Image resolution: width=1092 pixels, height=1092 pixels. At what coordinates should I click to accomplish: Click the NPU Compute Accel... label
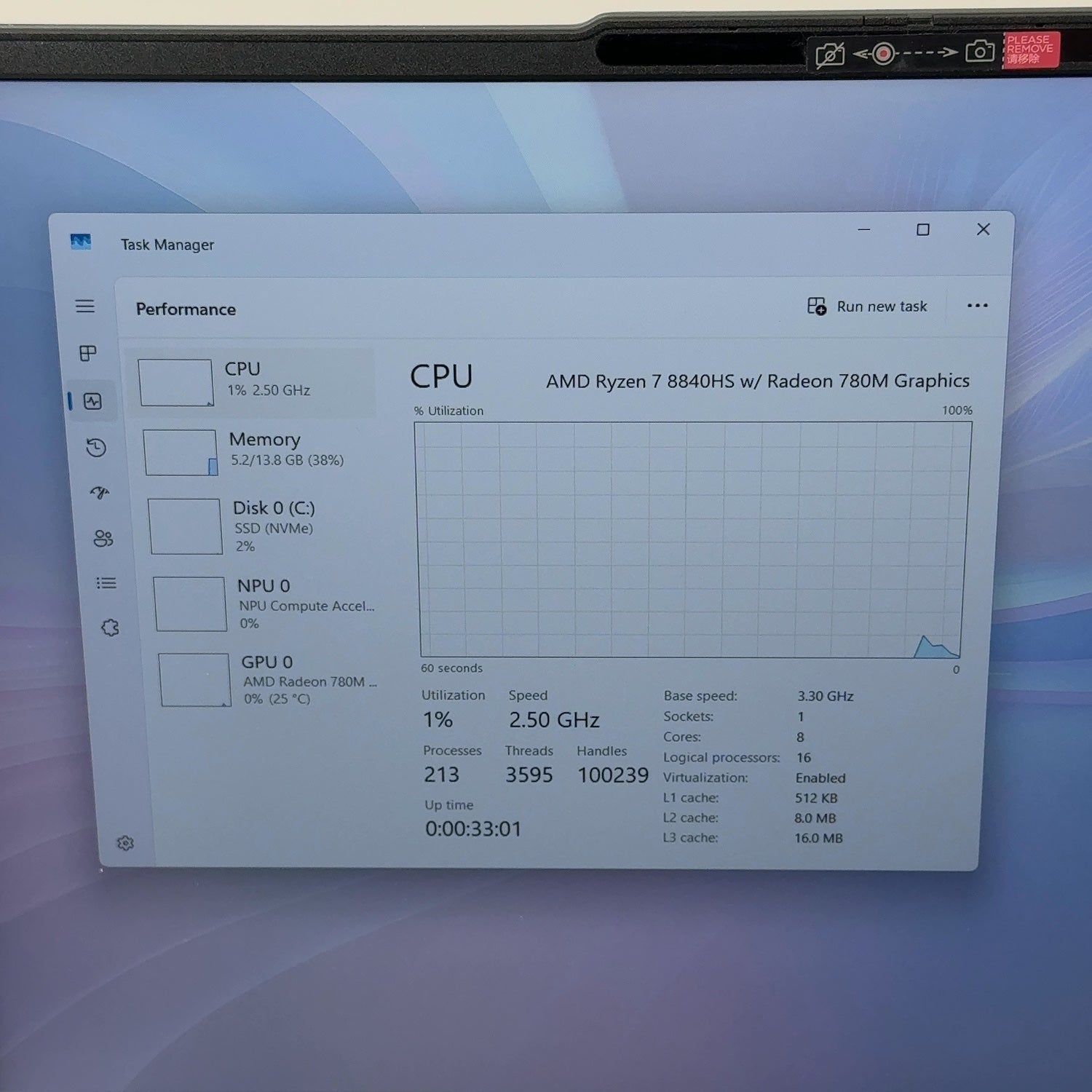click(306, 606)
